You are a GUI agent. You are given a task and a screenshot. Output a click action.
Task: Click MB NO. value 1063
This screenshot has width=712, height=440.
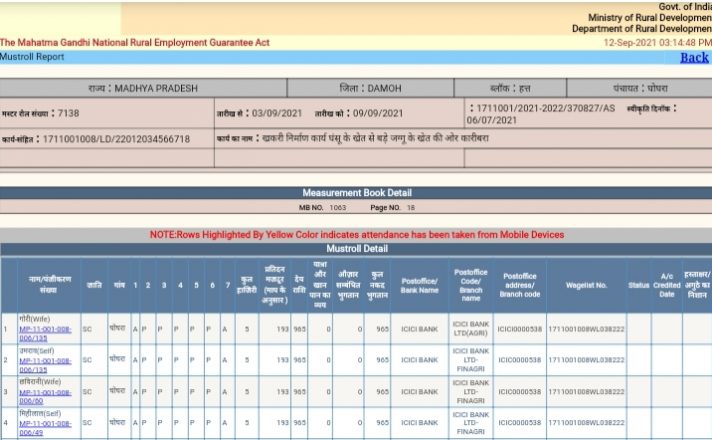coord(338,208)
